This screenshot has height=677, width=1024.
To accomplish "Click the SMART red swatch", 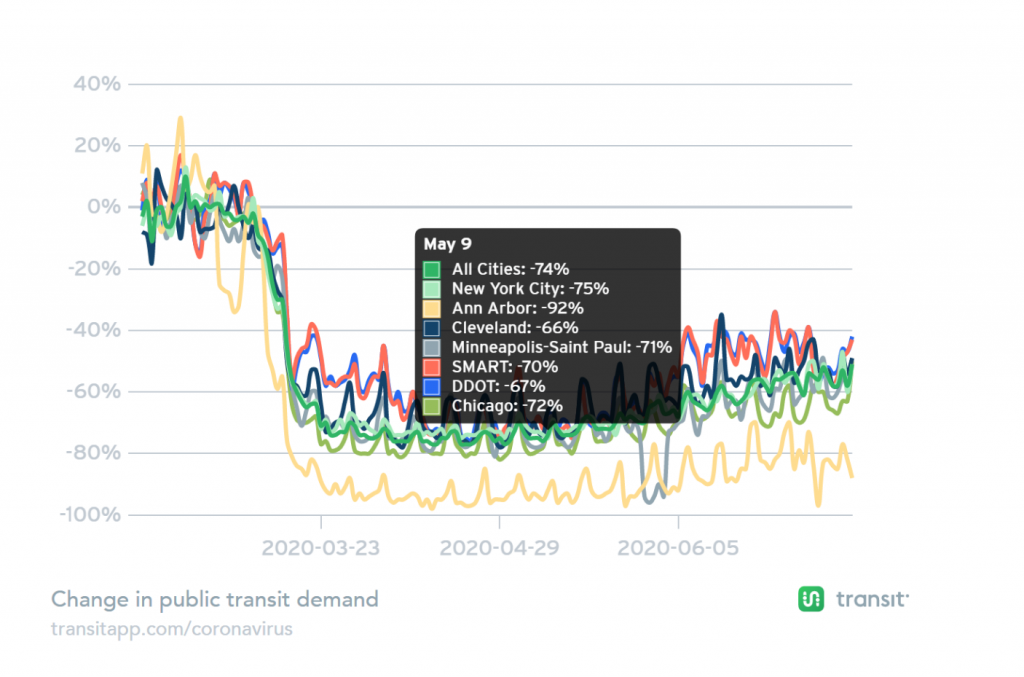I will pos(432,368).
